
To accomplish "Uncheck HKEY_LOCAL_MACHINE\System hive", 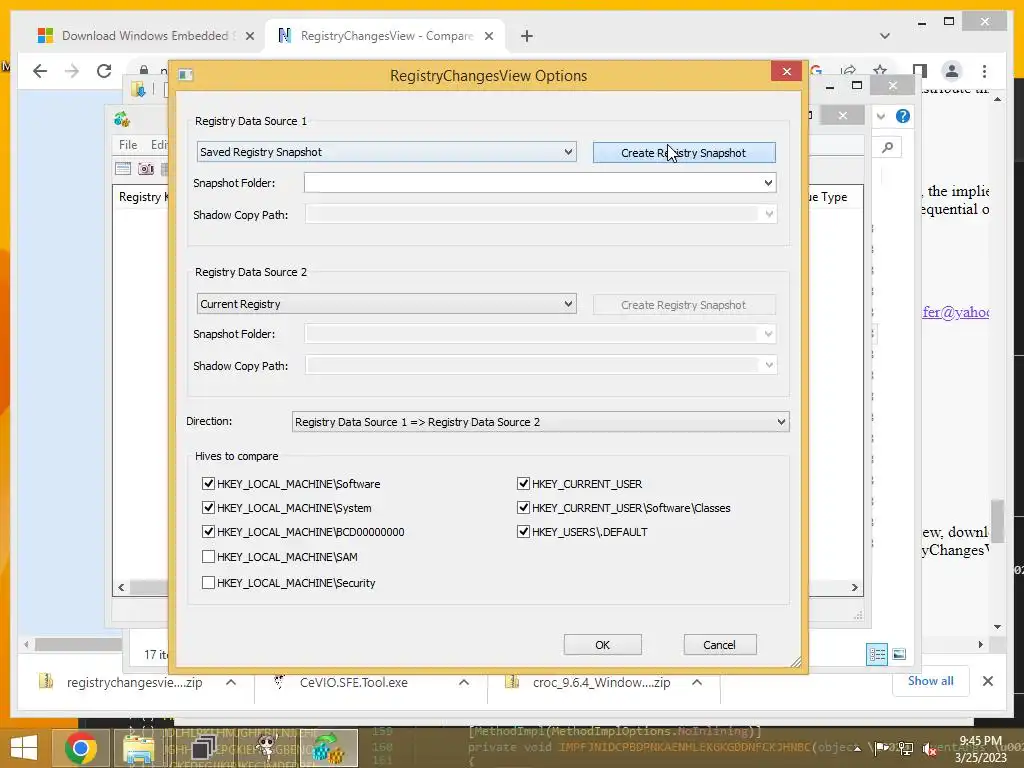I will coord(208,507).
